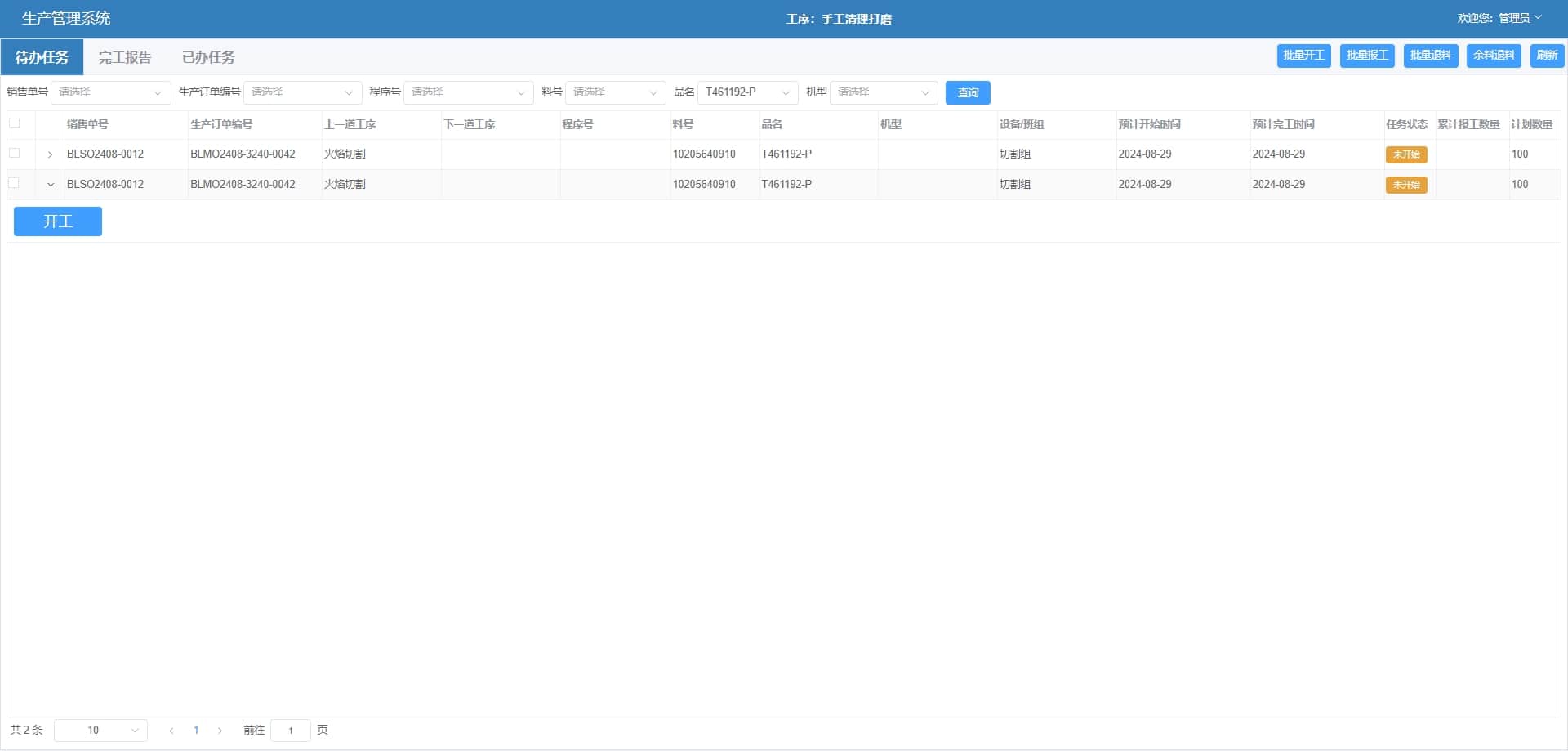
Task: Start the task with the 开工 button
Action: click(x=58, y=221)
